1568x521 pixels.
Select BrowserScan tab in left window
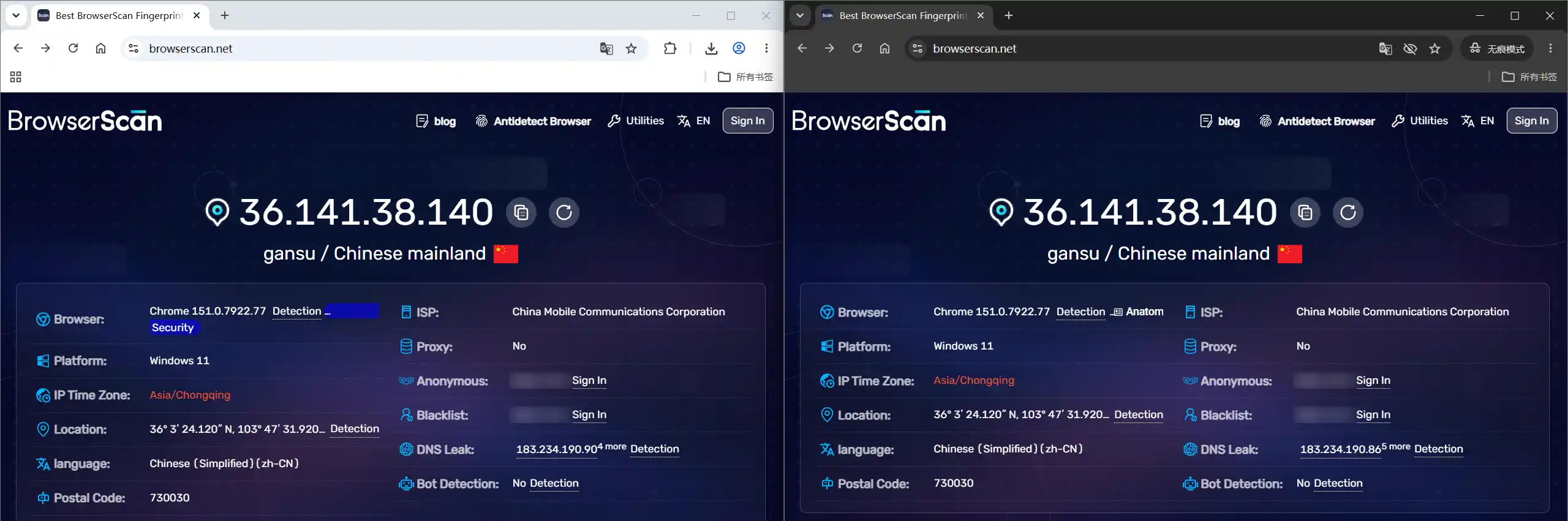(x=119, y=15)
